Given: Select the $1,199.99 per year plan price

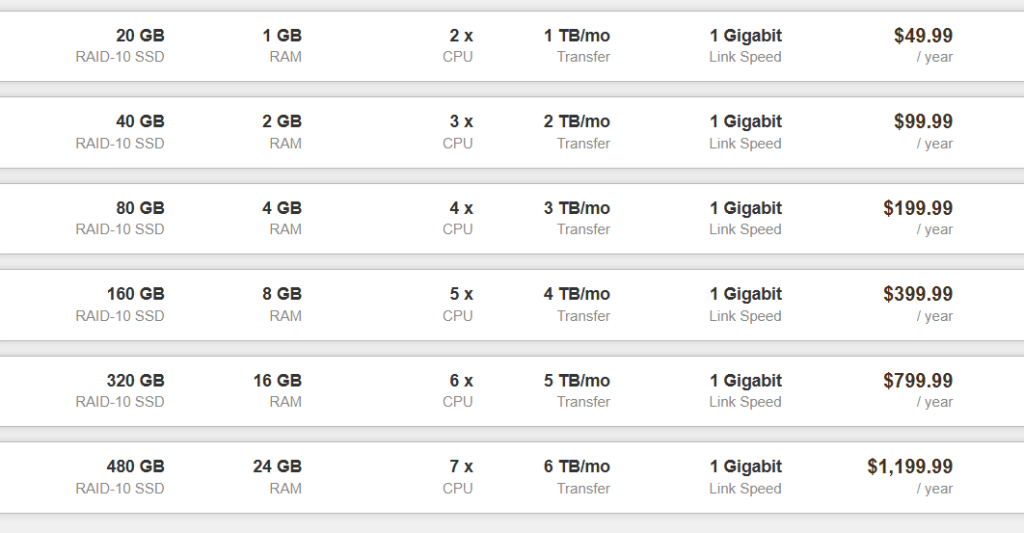Looking at the screenshot, I should pyautogui.click(x=910, y=476).
